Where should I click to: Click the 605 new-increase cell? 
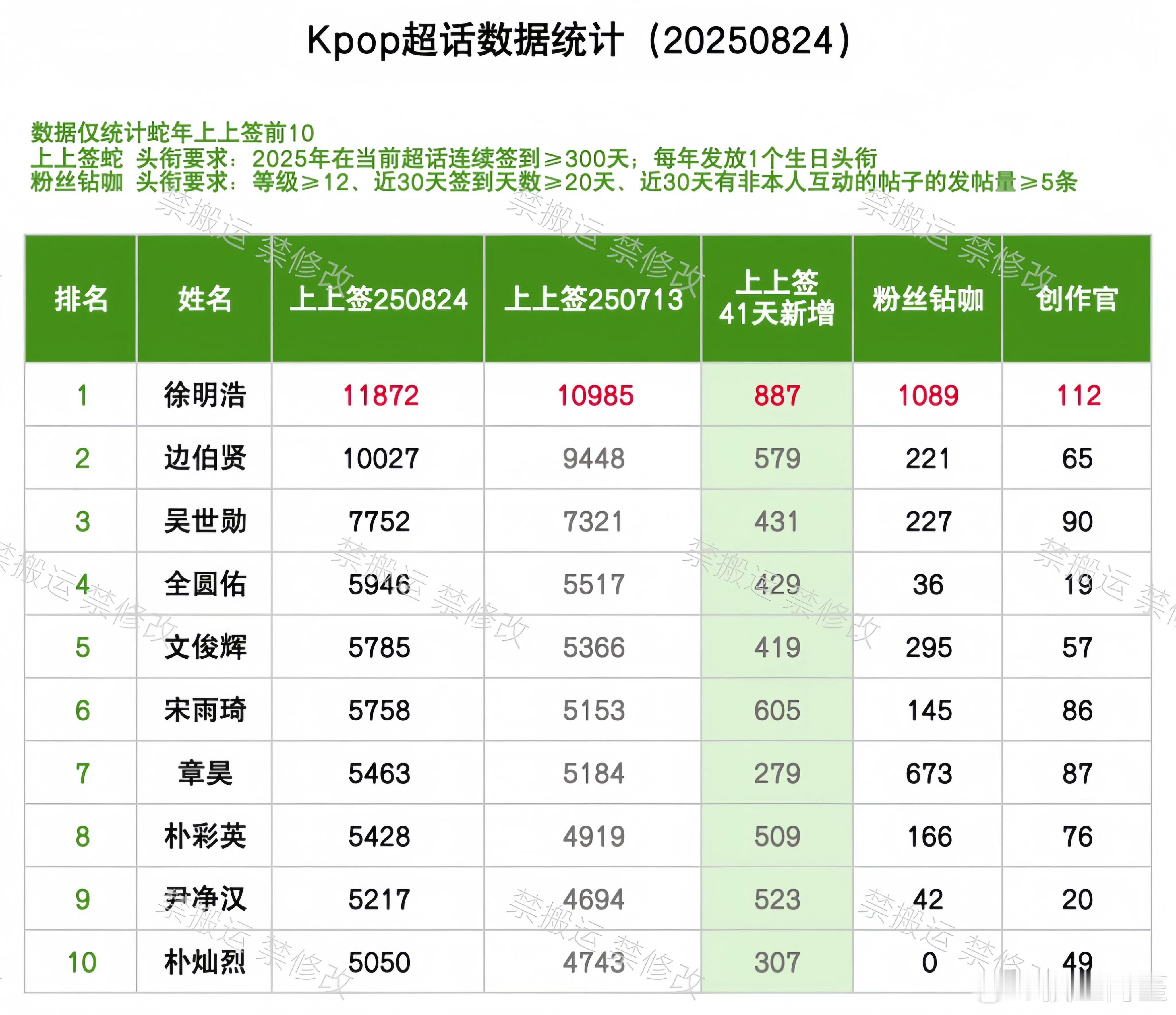point(777,710)
